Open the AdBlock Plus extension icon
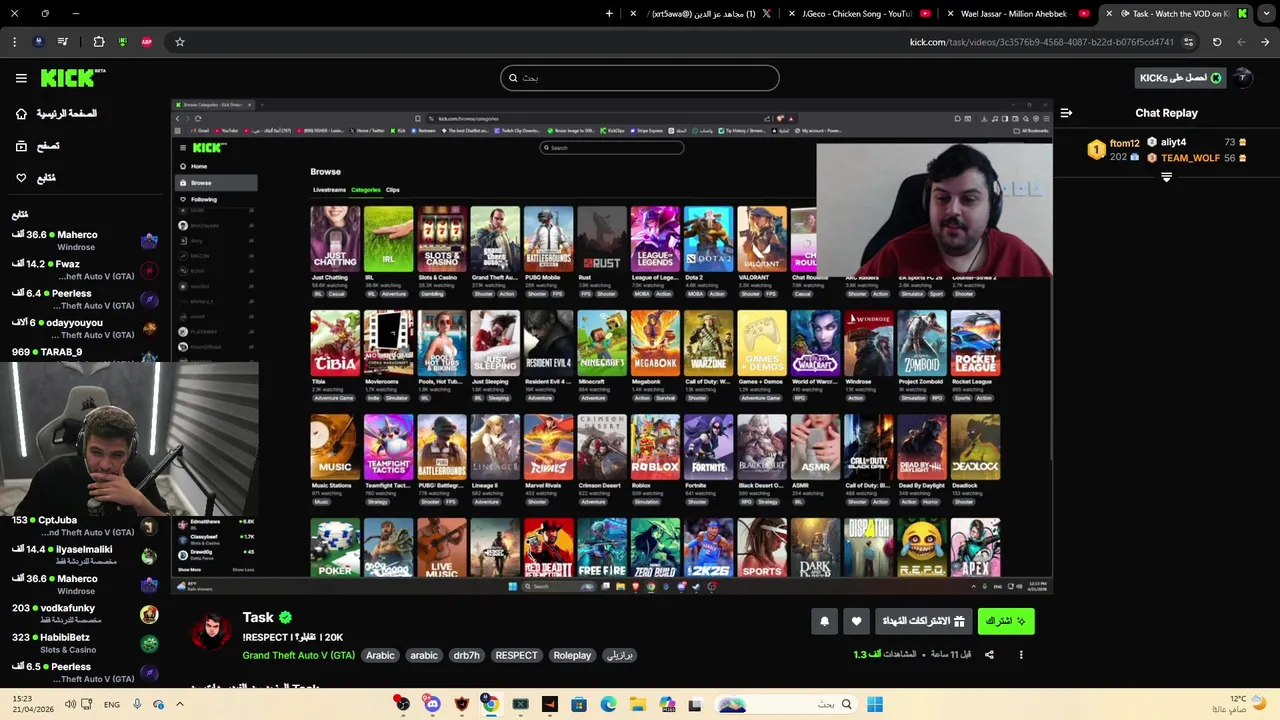This screenshot has width=1280, height=720. [147, 42]
